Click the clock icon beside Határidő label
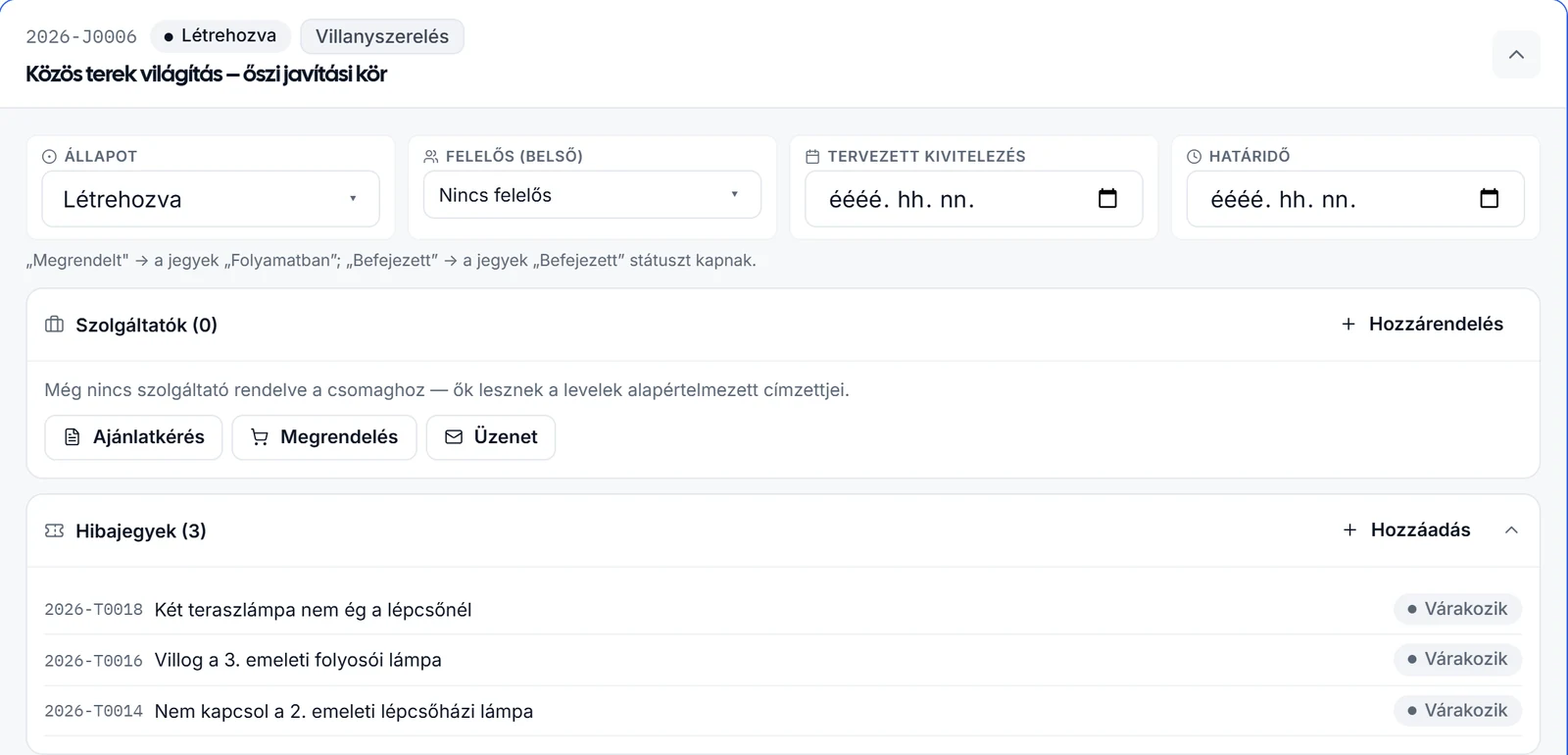Screen dimensions: 1568x755 pos(1194,157)
